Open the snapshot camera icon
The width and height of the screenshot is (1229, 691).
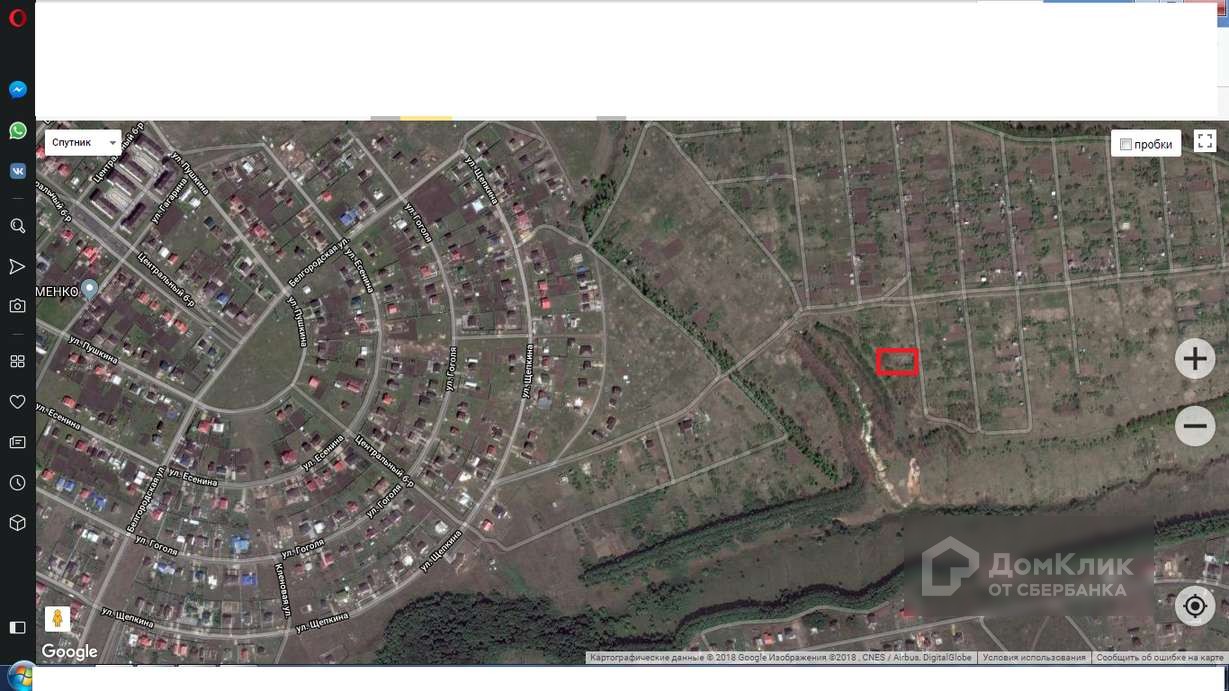pos(17,306)
